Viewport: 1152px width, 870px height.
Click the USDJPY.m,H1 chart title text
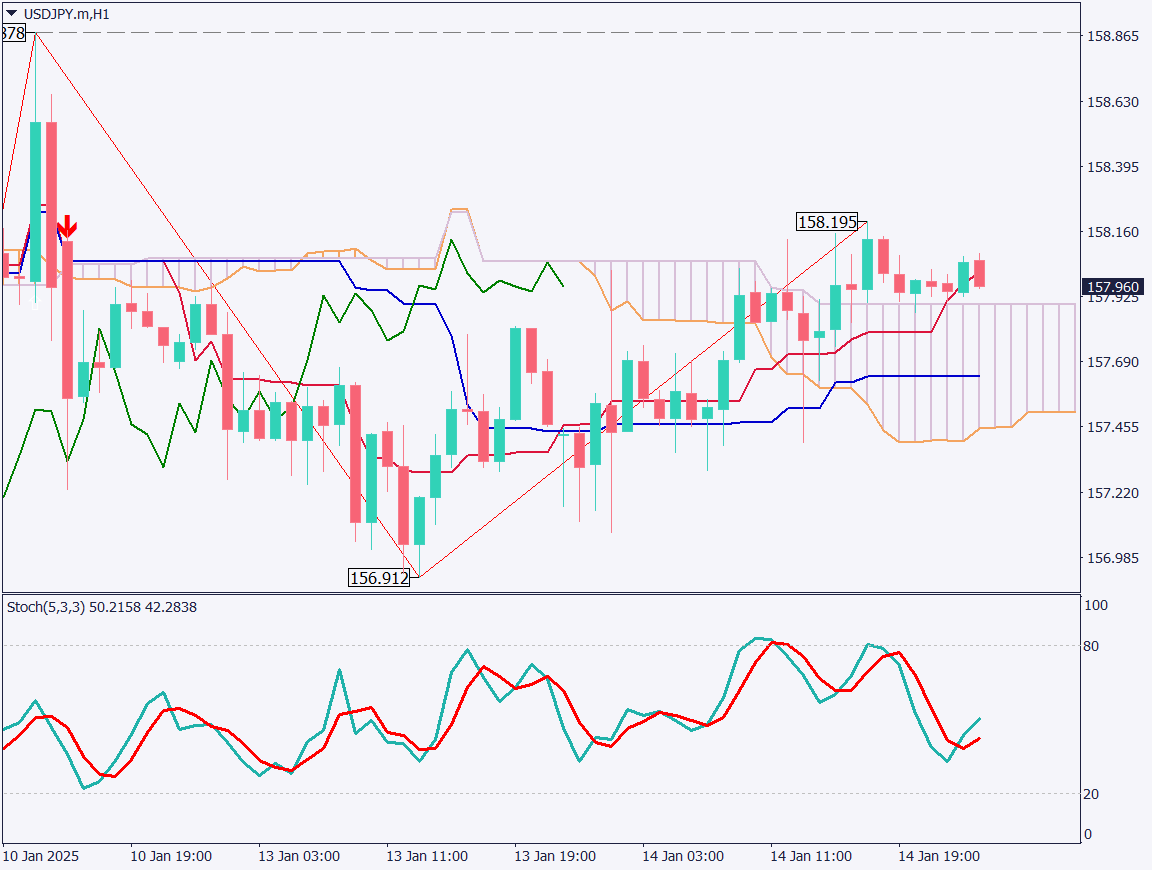click(66, 13)
